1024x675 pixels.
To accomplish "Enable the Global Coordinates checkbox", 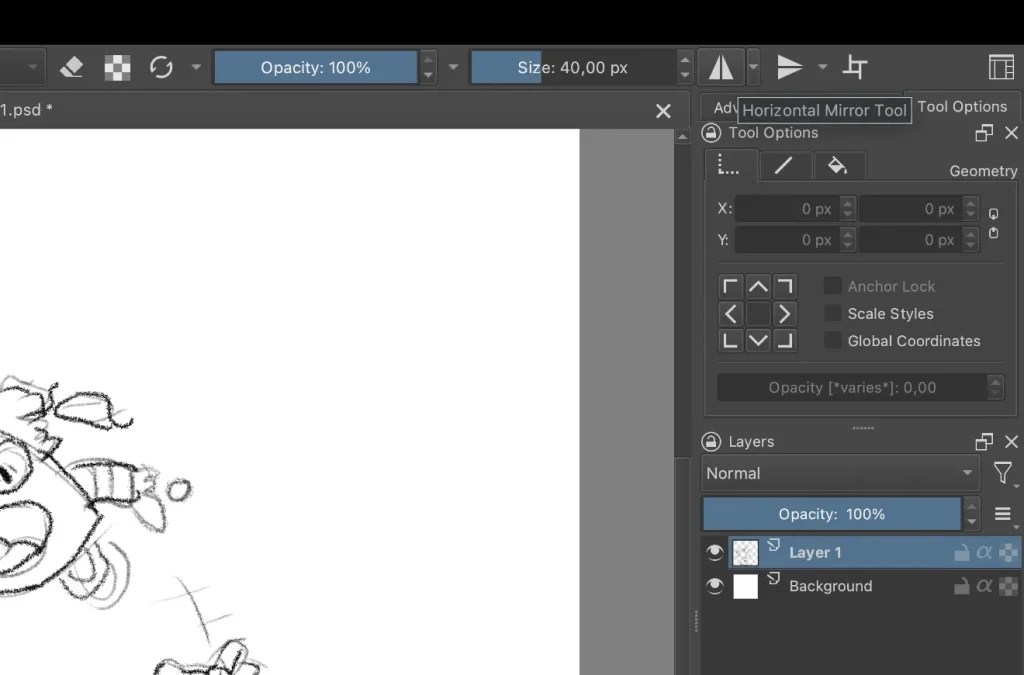I will click(832, 340).
